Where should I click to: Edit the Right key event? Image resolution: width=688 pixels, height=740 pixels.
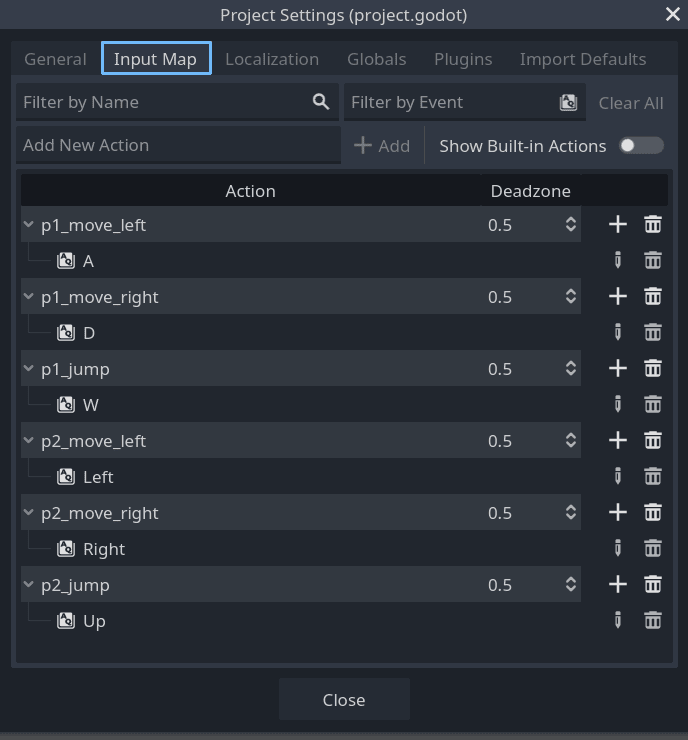coord(618,549)
